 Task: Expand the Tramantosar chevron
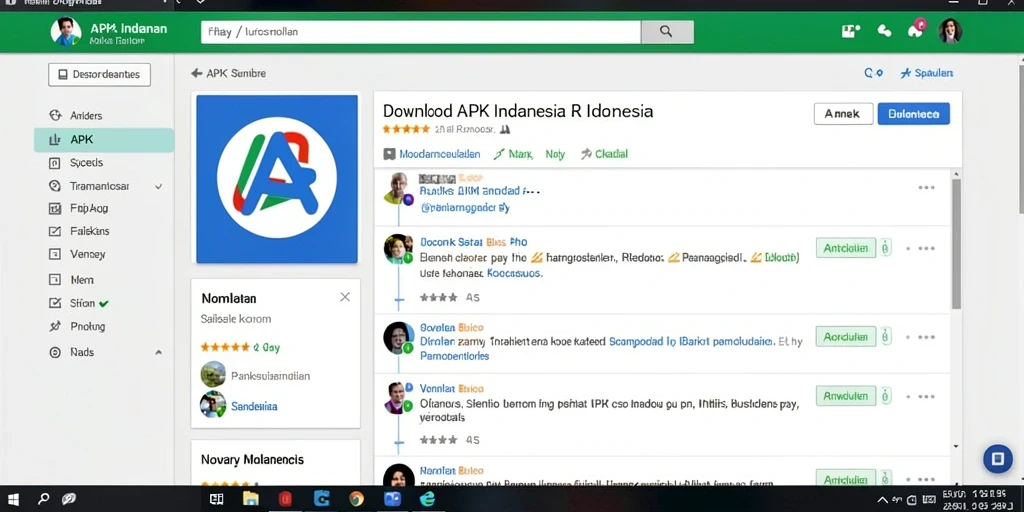click(158, 187)
